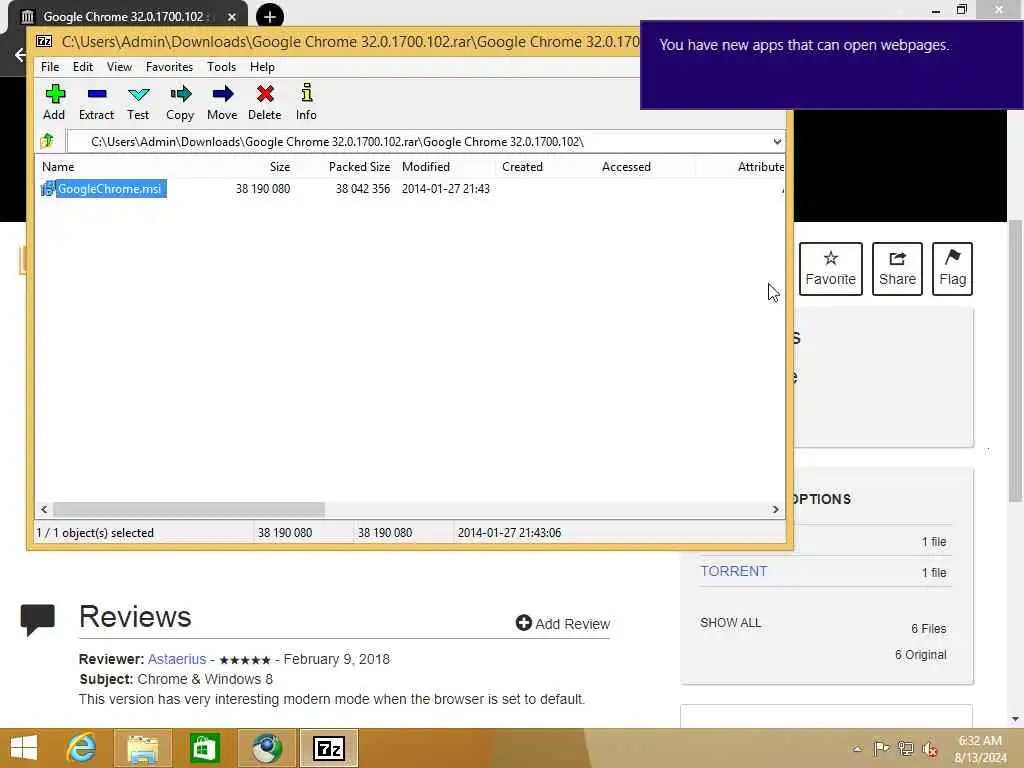Click the 38 042 356 packed size value
This screenshot has width=1024, height=768.
(362, 189)
